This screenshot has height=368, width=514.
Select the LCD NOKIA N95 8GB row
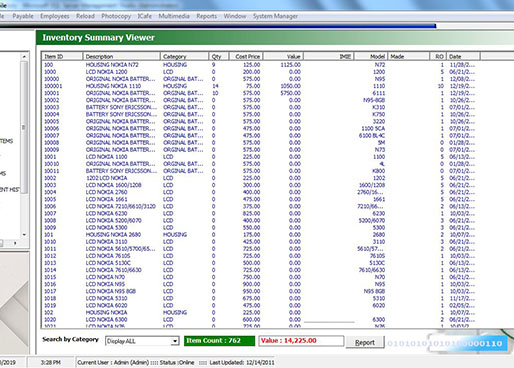point(260,291)
